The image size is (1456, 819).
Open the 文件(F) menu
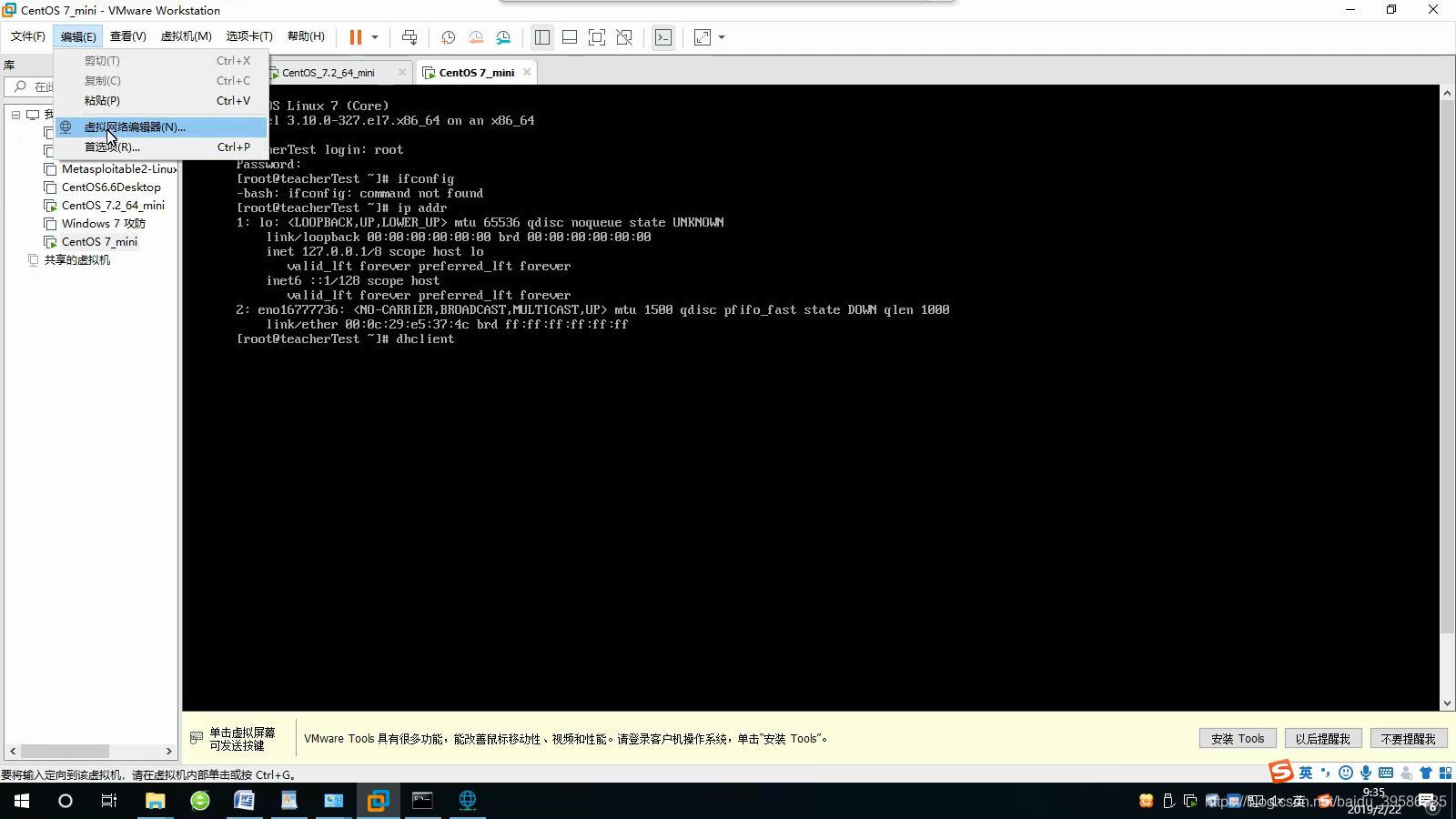[x=28, y=36]
